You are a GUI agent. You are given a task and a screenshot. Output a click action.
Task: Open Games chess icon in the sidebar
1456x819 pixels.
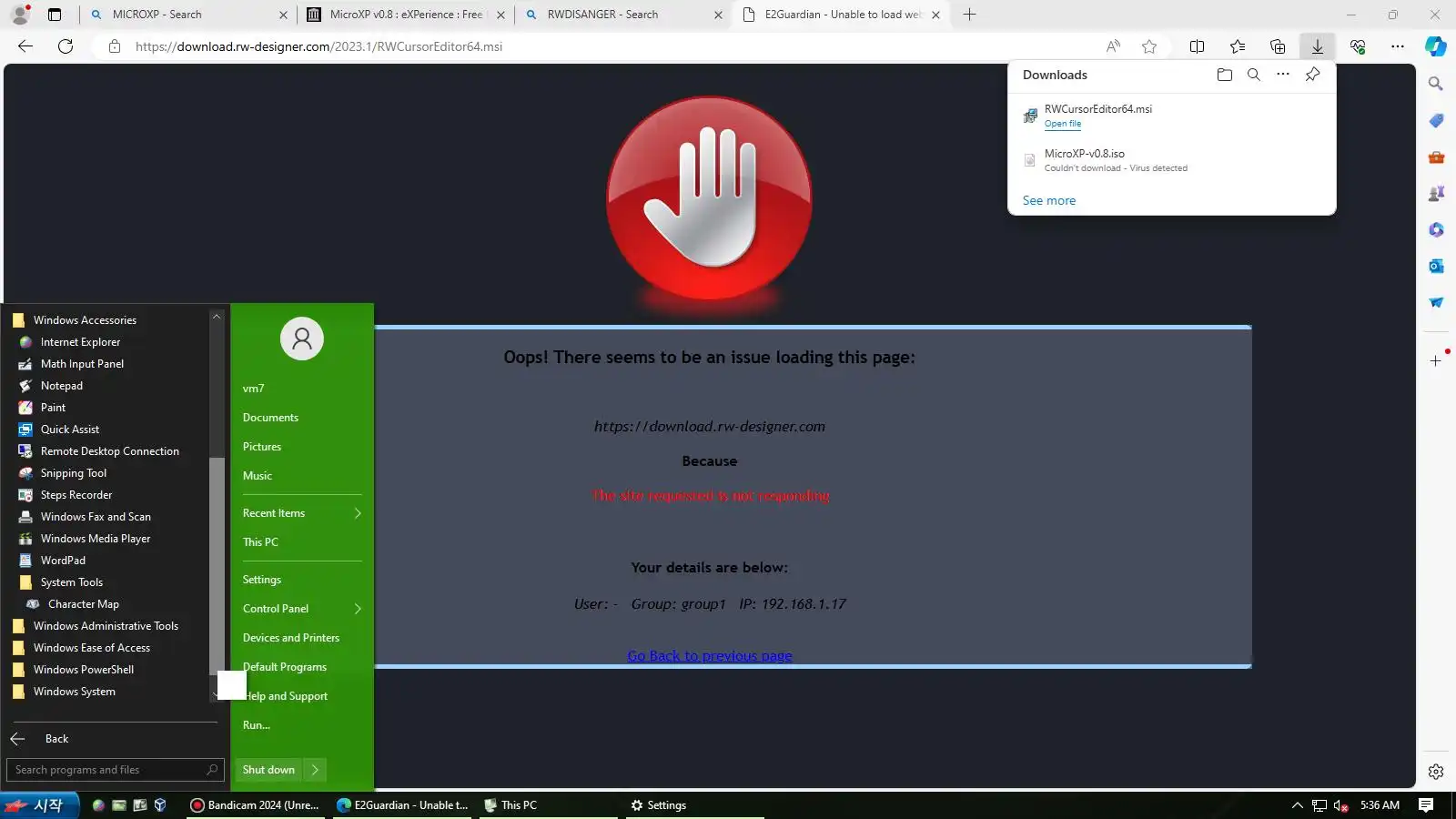pos(1436,193)
